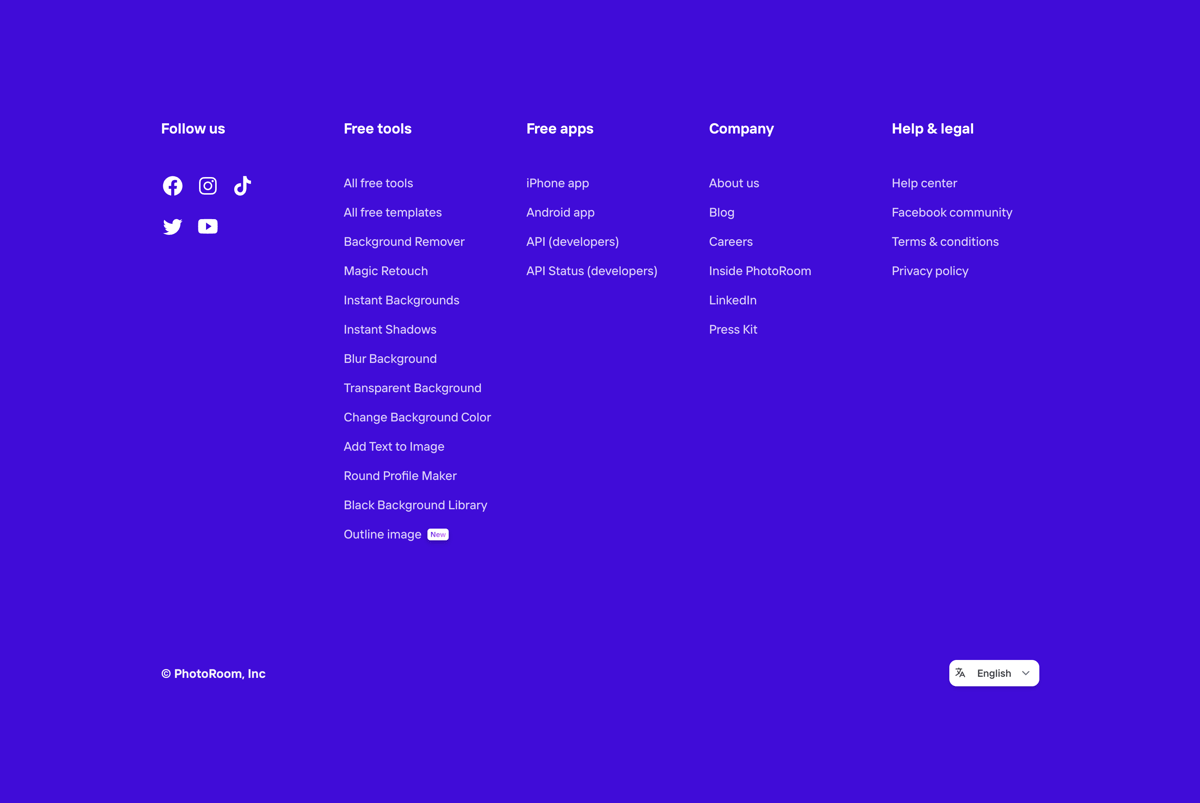This screenshot has width=1200, height=803.
Task: Open PhotoRoom's Twitter account
Action: pos(172,226)
